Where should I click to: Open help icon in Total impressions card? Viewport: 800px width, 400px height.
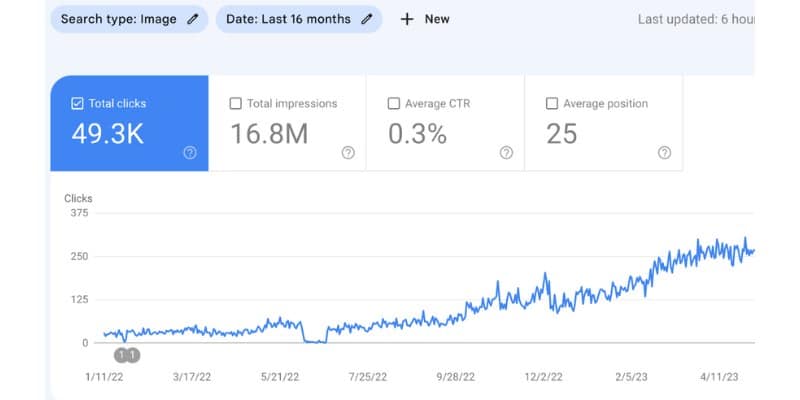click(348, 153)
